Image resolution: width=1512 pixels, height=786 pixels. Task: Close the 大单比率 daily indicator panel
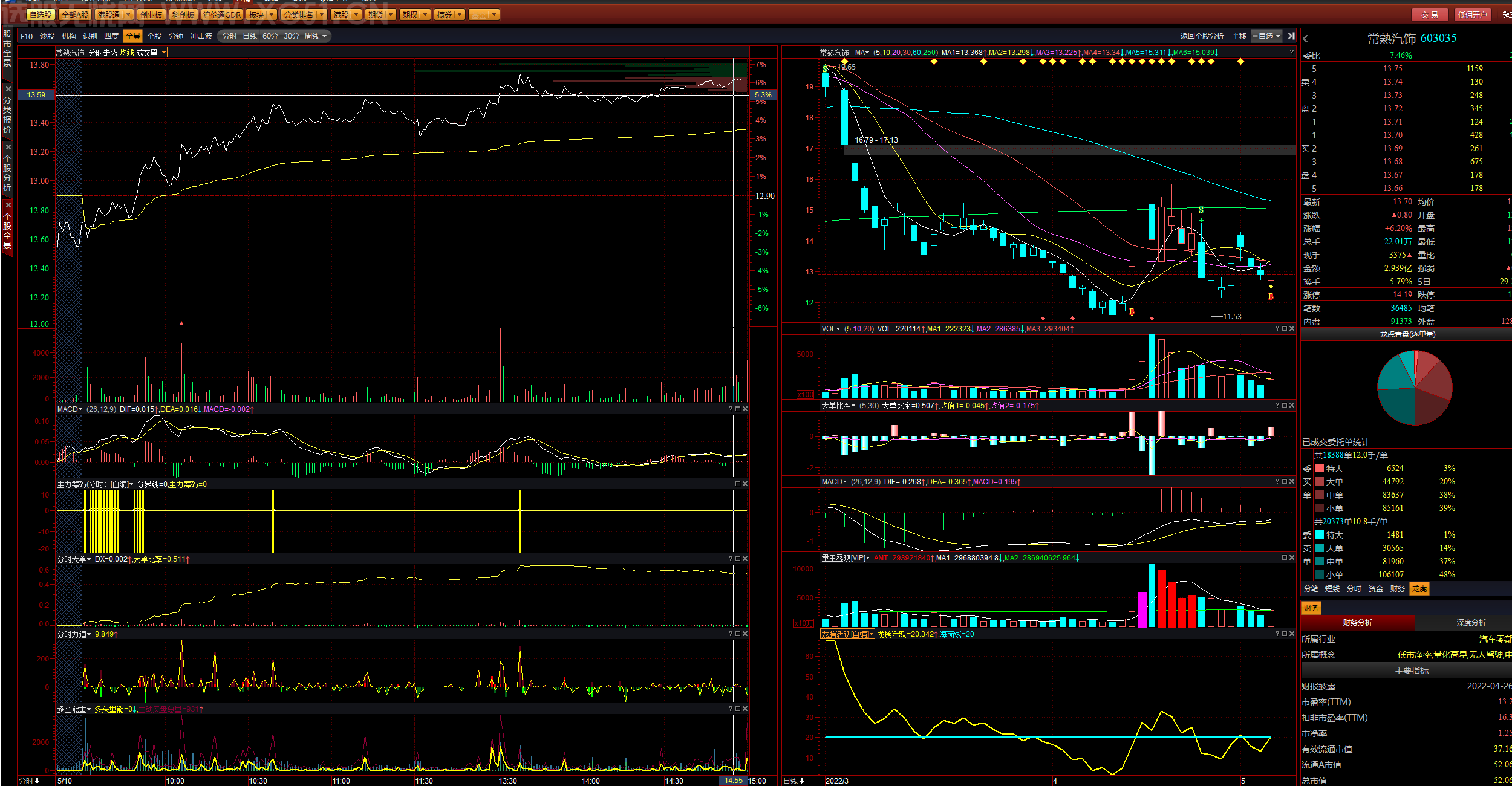(x=1292, y=406)
